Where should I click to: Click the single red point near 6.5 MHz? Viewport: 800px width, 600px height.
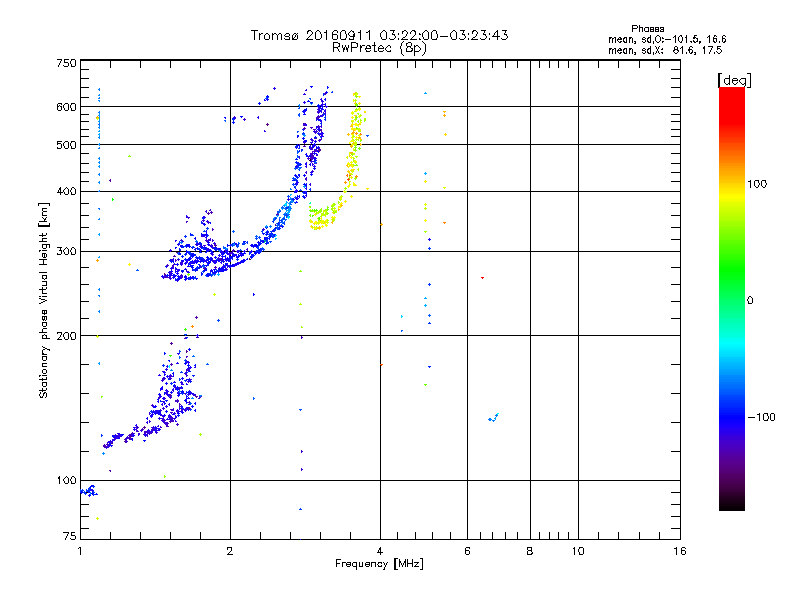tap(482, 278)
